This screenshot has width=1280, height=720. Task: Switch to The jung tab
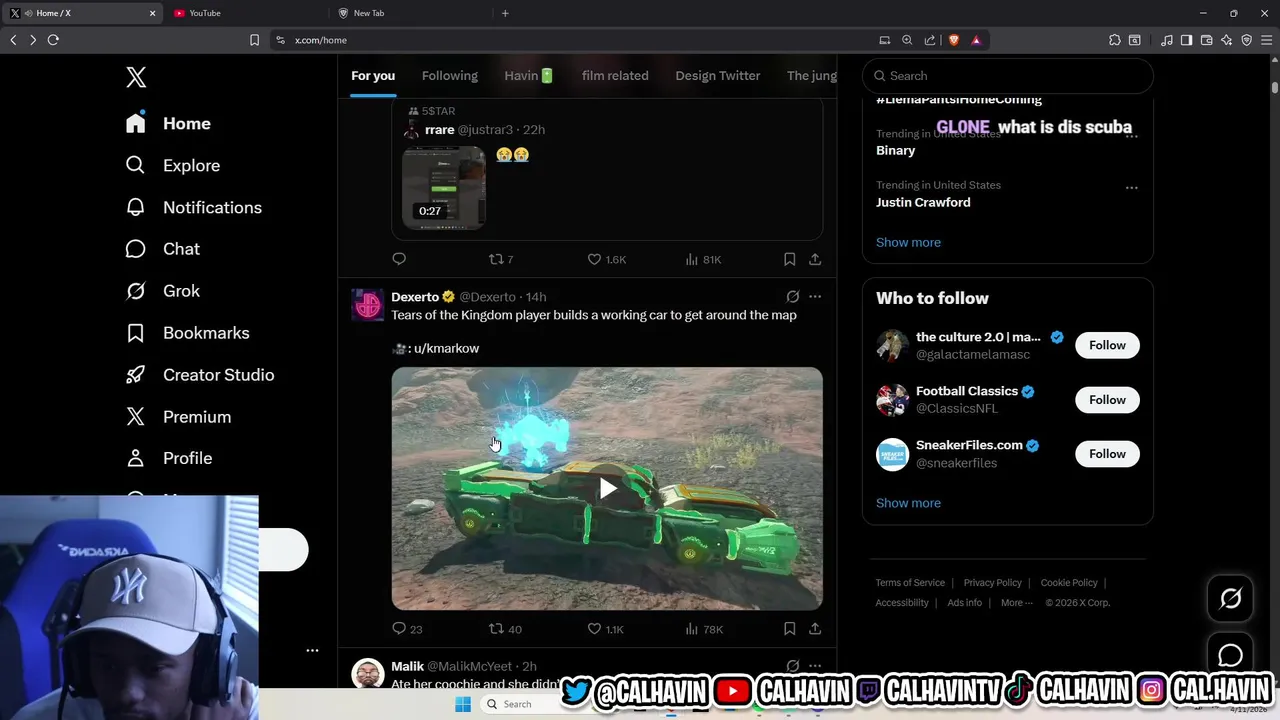(811, 76)
